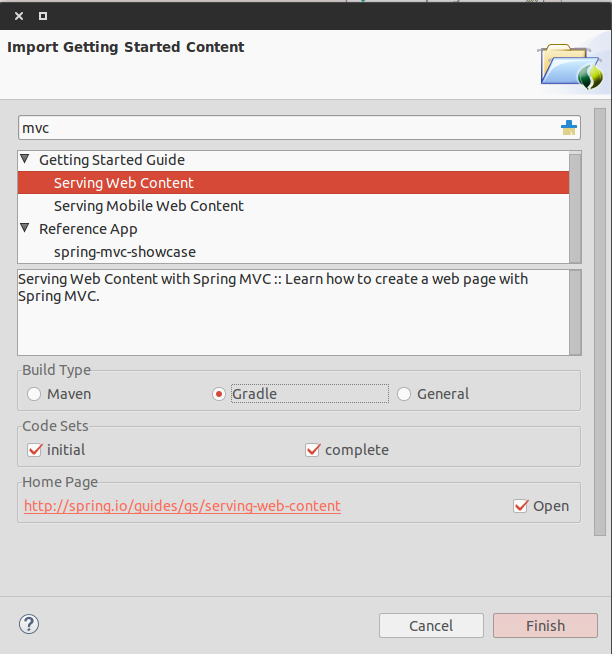Click the dialog close X button
612x654 pixels.
(19, 16)
